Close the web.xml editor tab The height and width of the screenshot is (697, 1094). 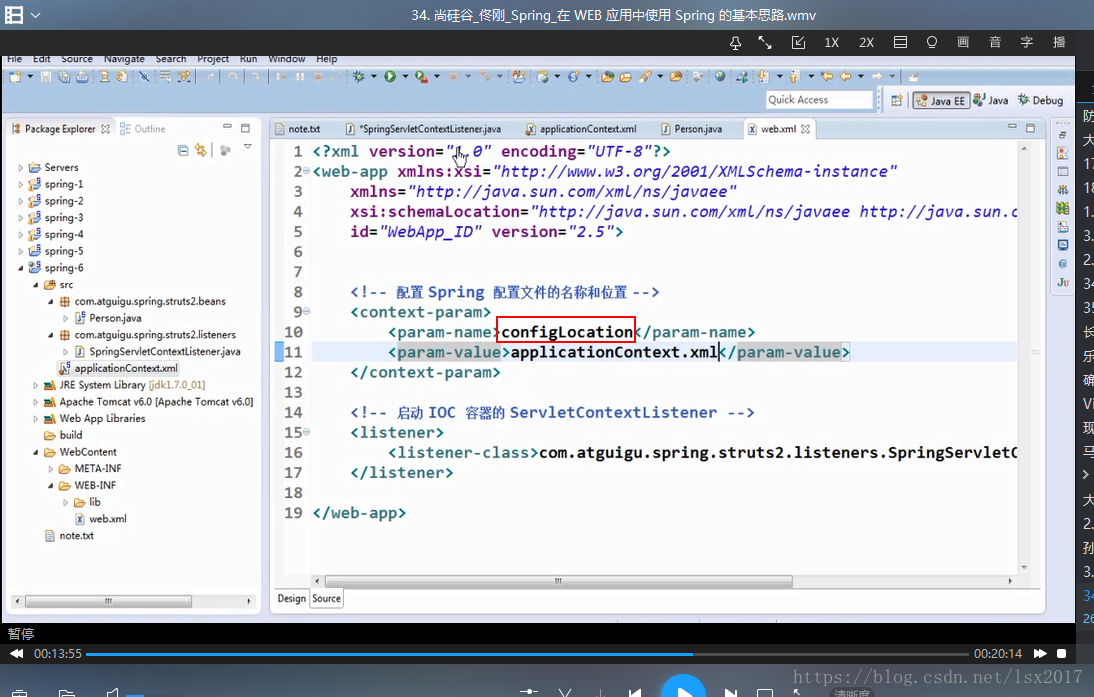click(x=806, y=129)
